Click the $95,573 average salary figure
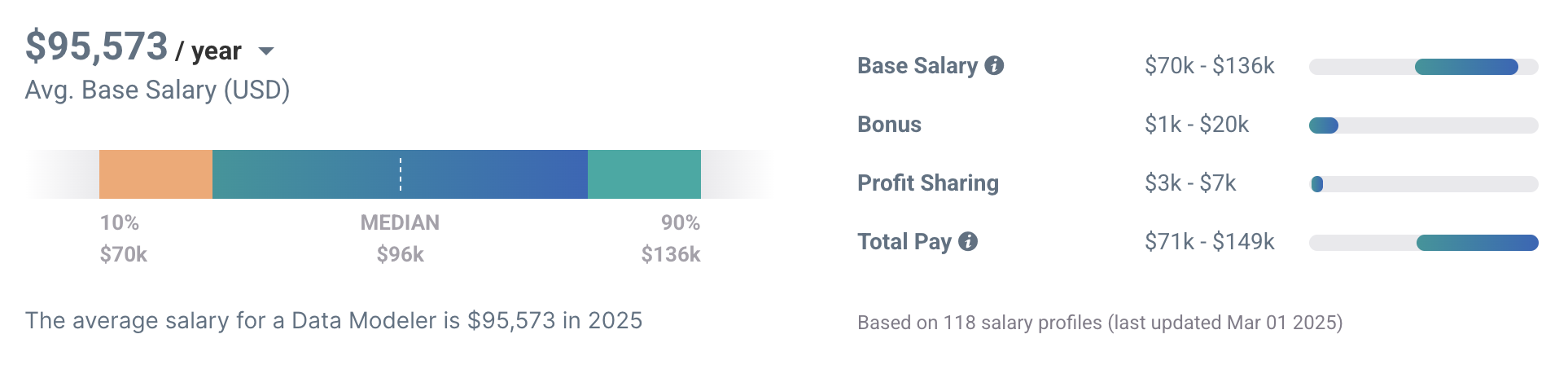 [96, 46]
